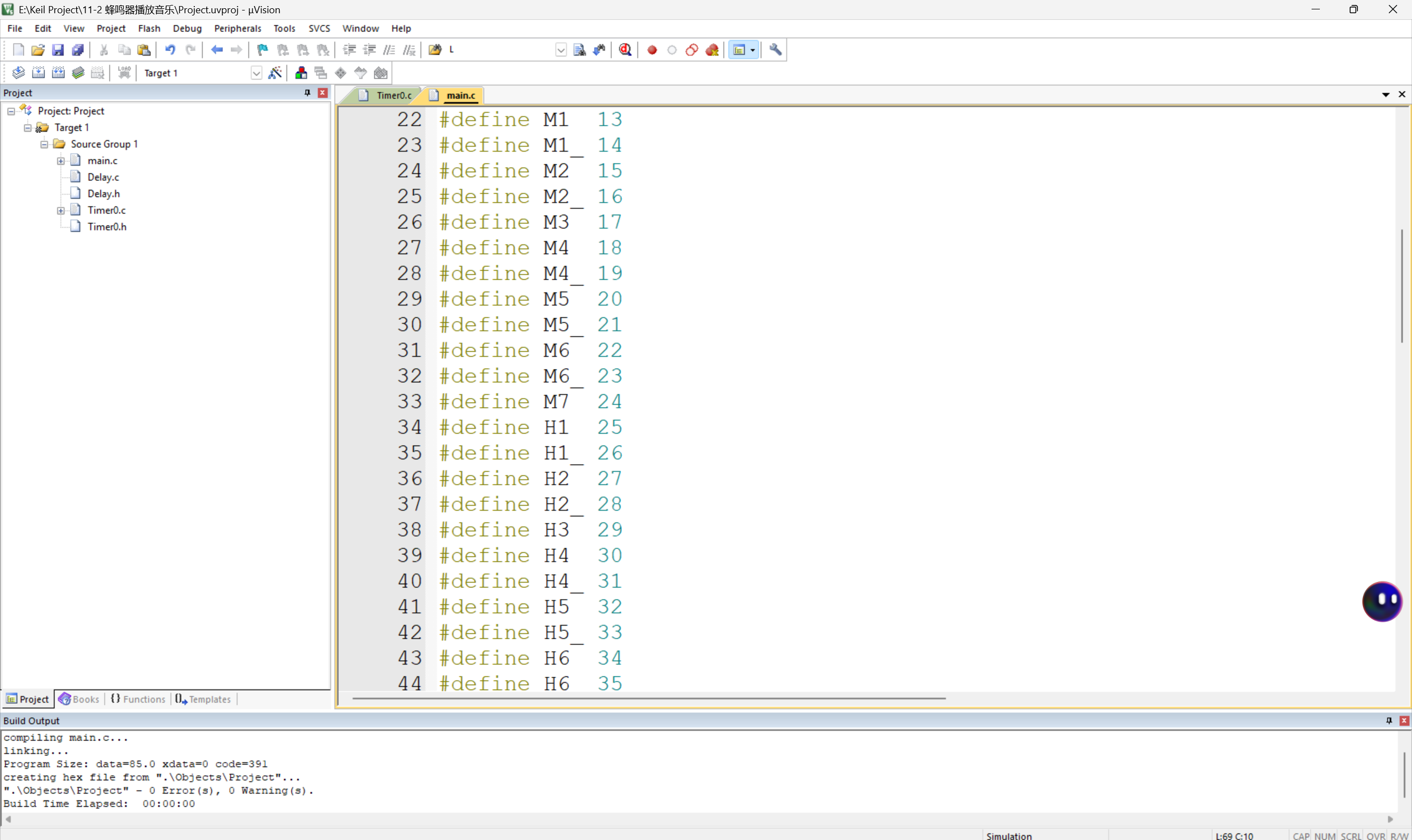Select Delay.c in the project tree
The width and height of the screenshot is (1412, 840).
pos(103,177)
